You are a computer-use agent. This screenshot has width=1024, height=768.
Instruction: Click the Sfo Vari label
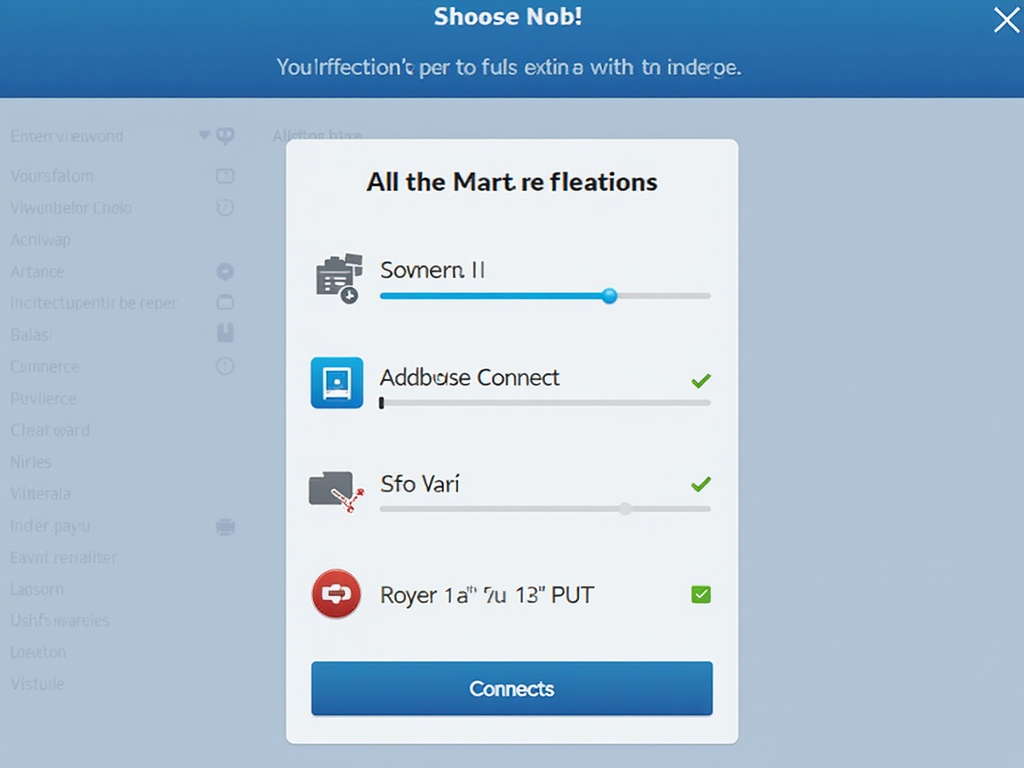(420, 484)
